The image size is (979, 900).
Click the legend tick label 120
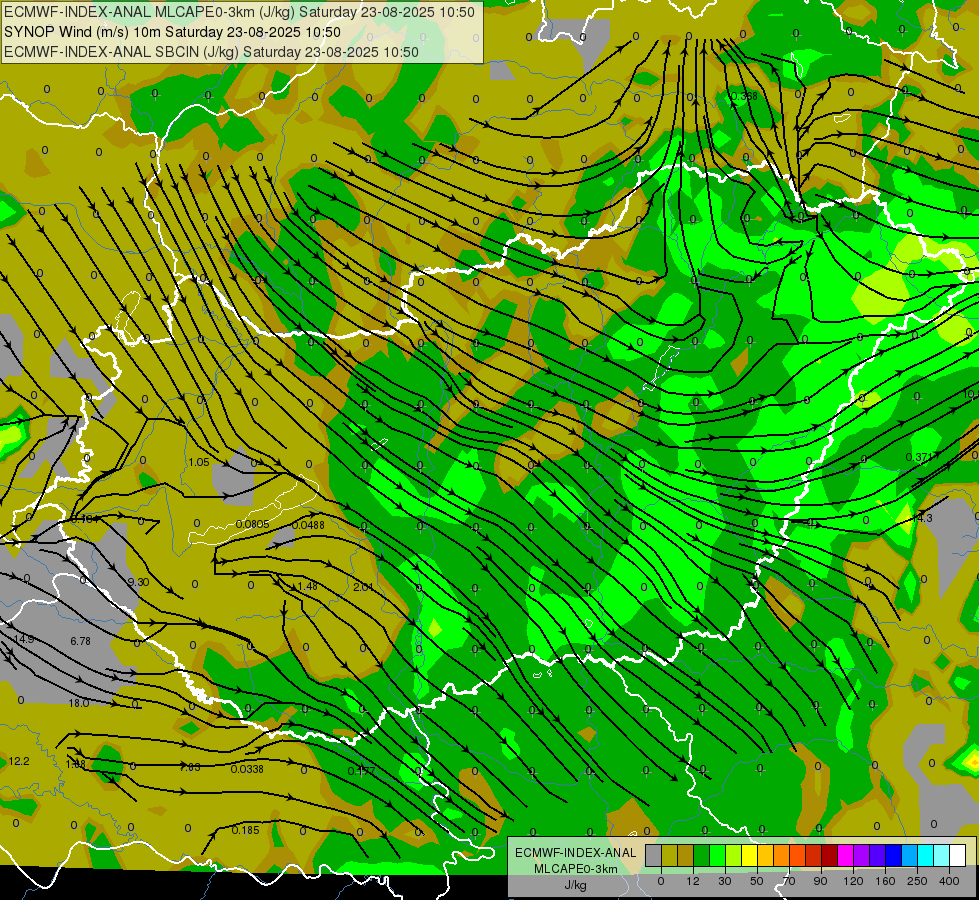pyautogui.click(x=853, y=881)
